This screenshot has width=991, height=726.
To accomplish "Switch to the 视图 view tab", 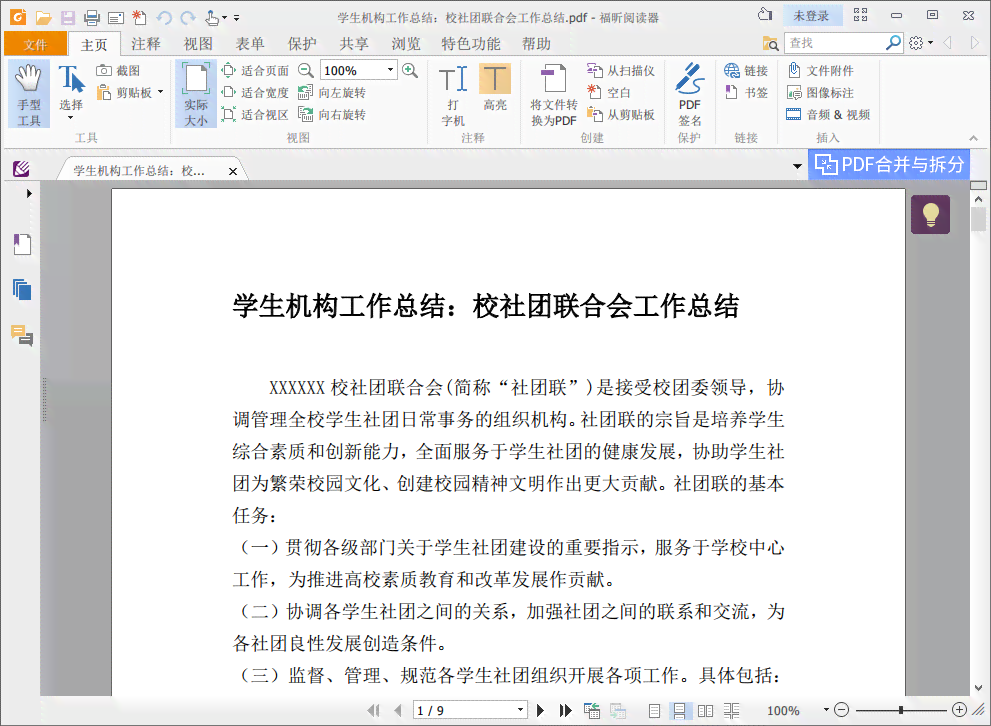I will (x=198, y=44).
